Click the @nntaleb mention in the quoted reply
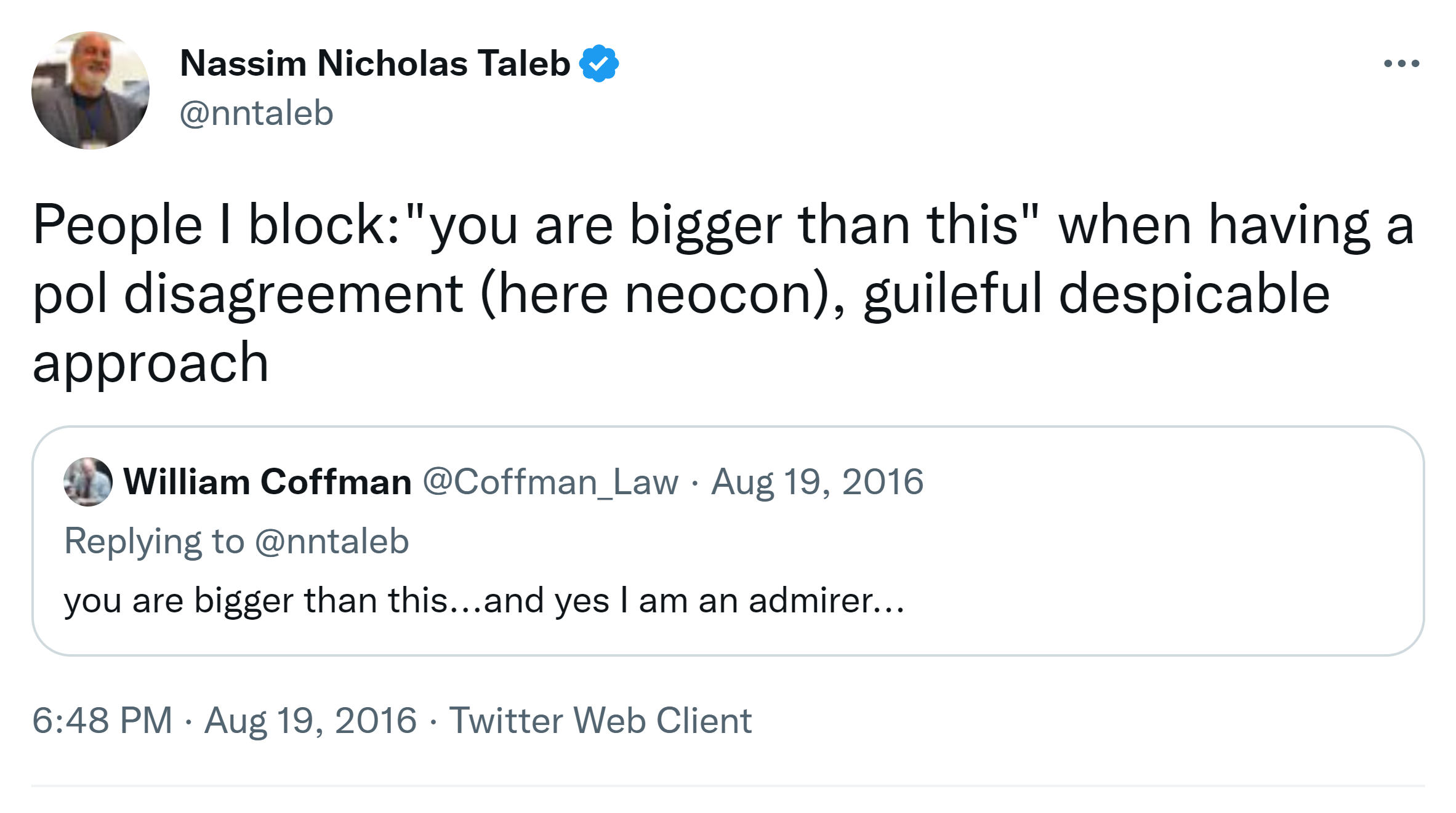 pyautogui.click(x=332, y=542)
